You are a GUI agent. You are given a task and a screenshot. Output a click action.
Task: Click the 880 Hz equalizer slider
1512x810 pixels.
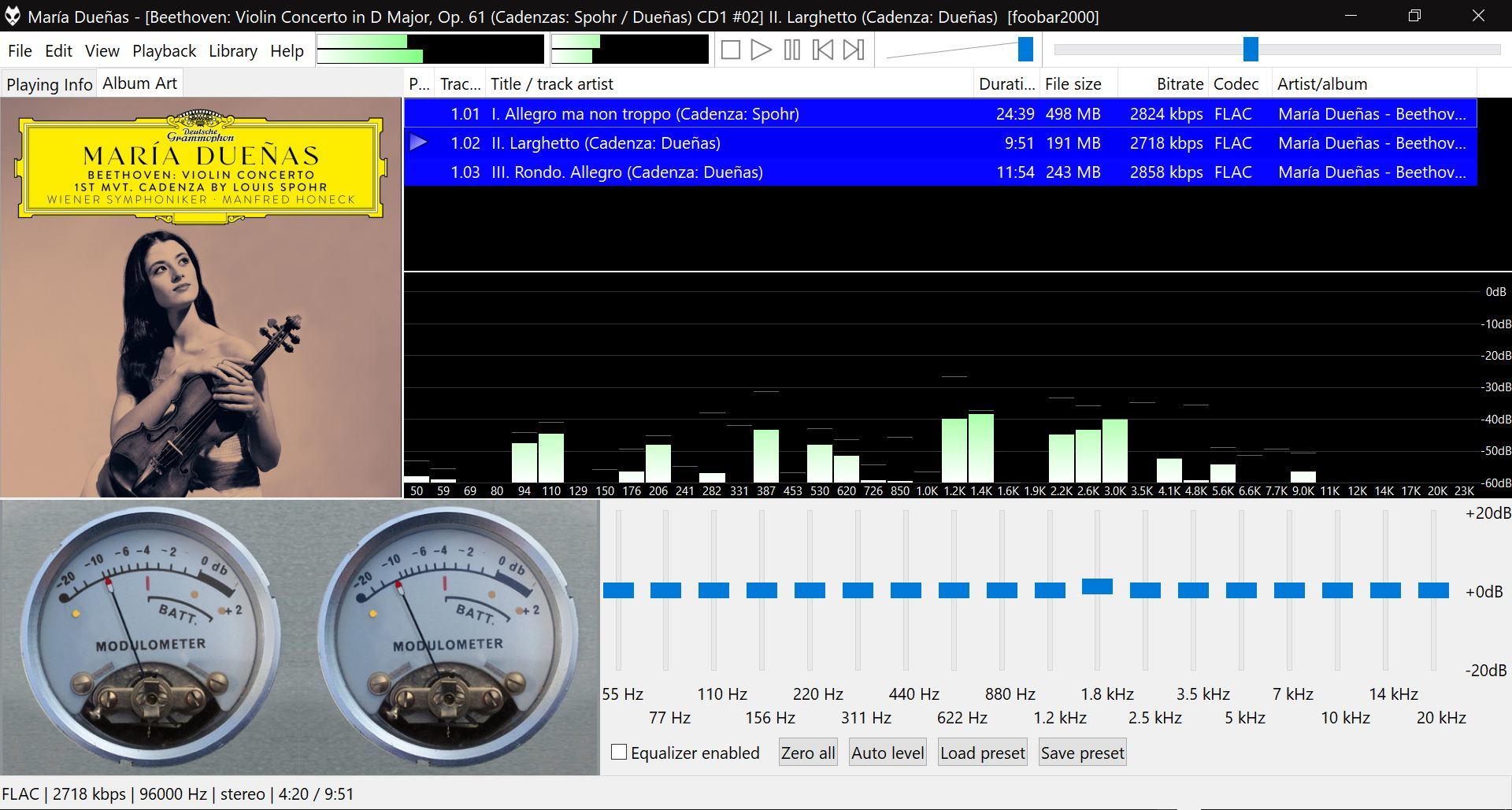point(1002,590)
